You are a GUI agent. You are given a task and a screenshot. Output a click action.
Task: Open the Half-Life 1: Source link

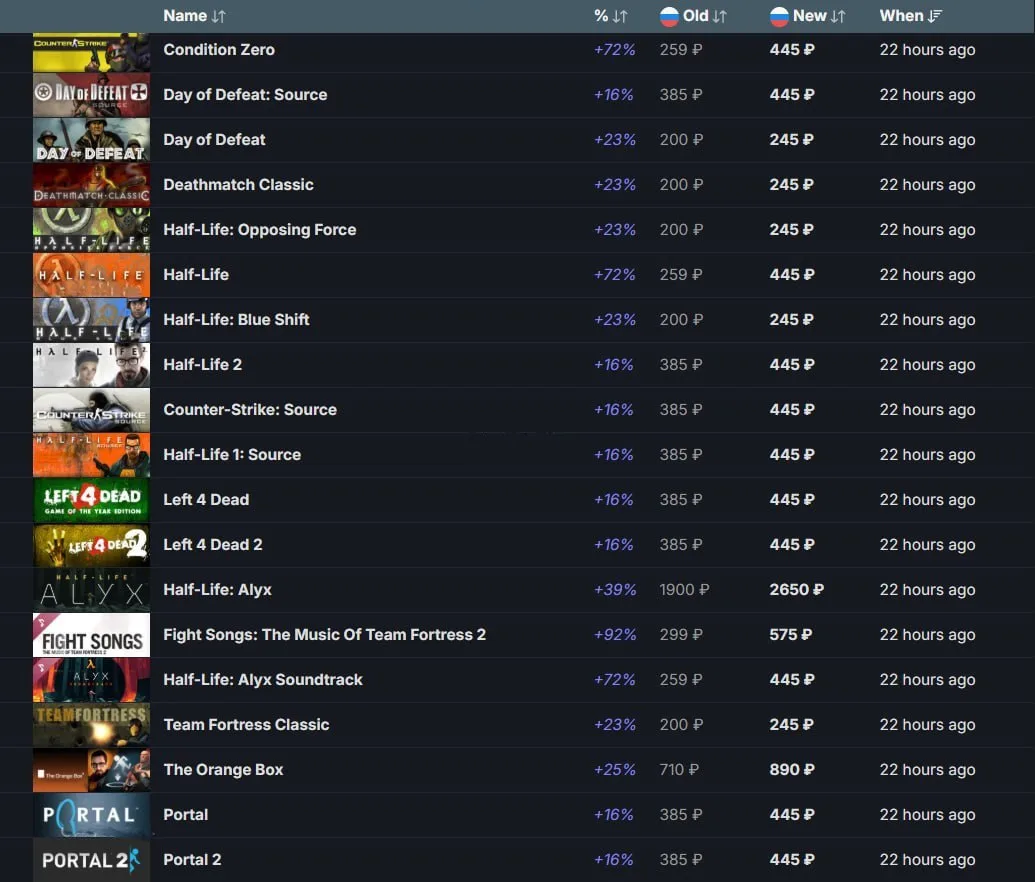click(232, 454)
